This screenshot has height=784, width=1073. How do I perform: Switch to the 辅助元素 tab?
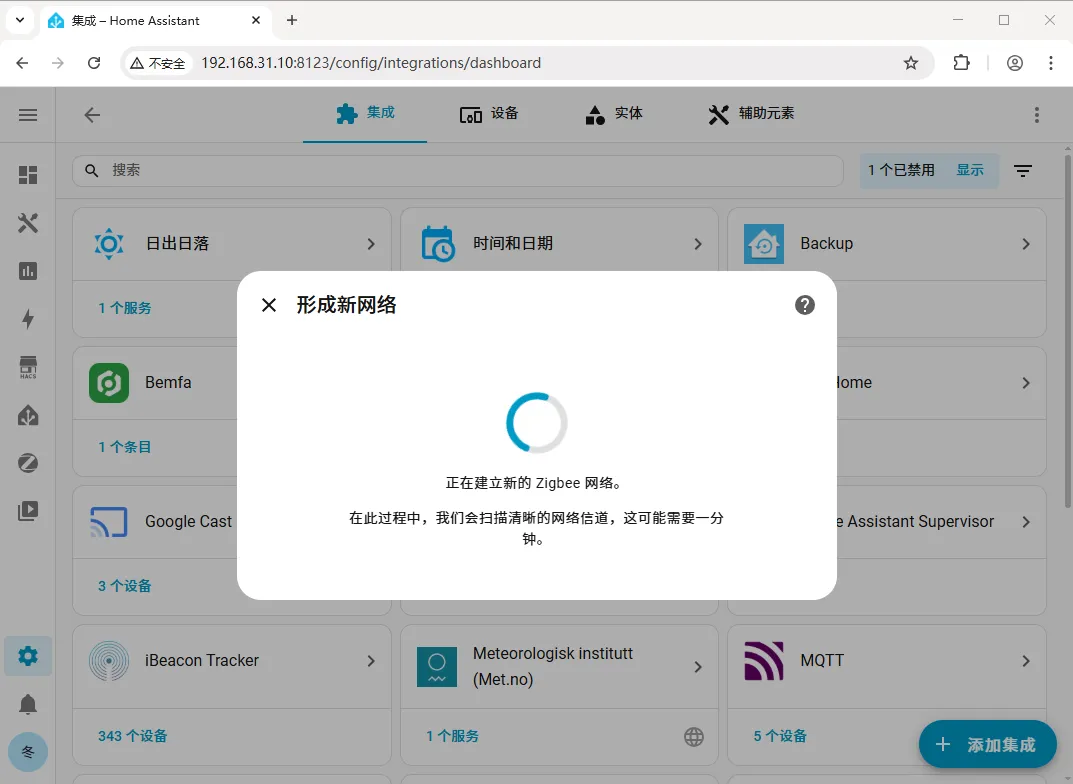point(751,114)
